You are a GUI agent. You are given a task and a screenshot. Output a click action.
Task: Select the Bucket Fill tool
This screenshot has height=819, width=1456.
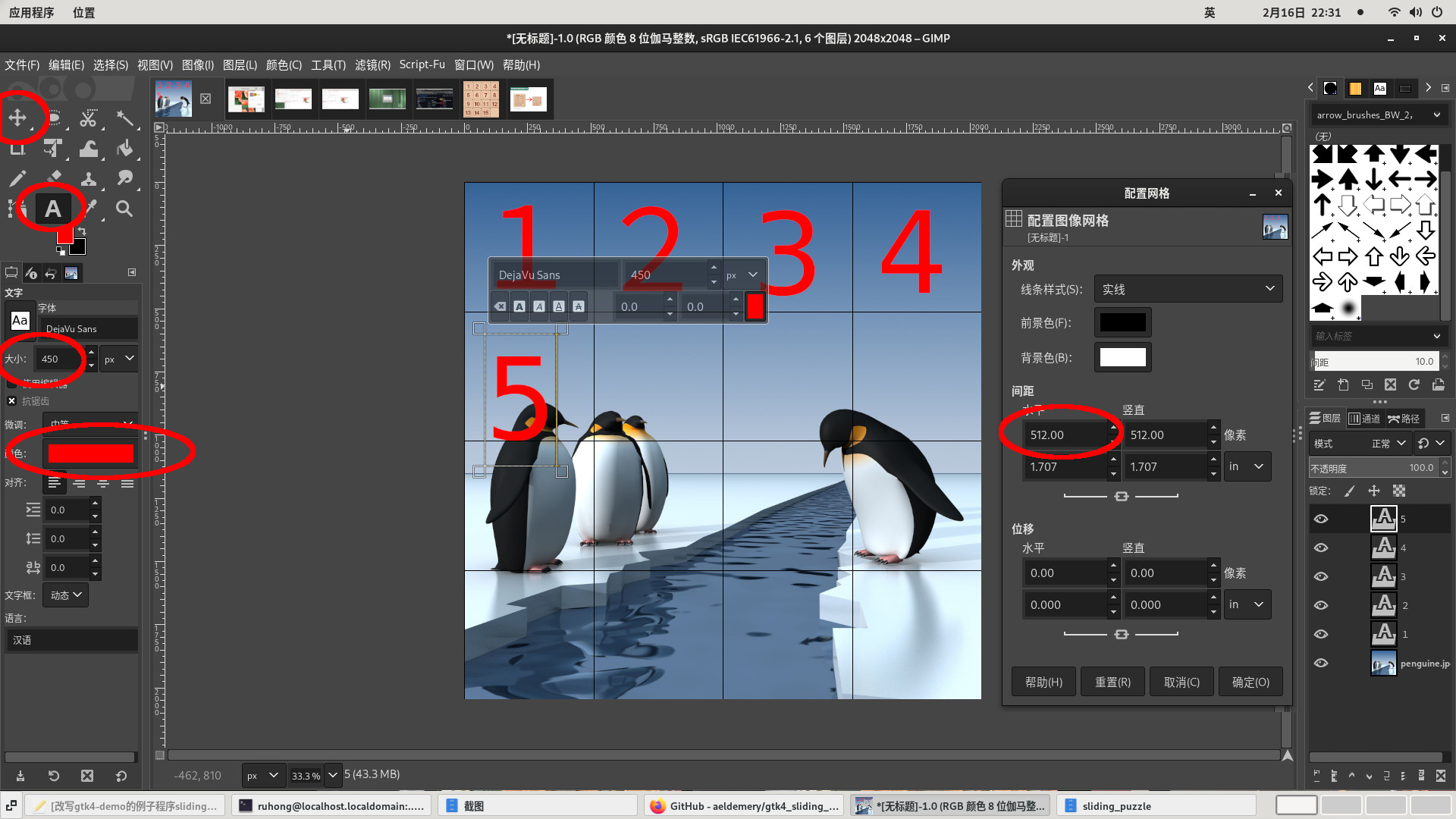click(125, 149)
